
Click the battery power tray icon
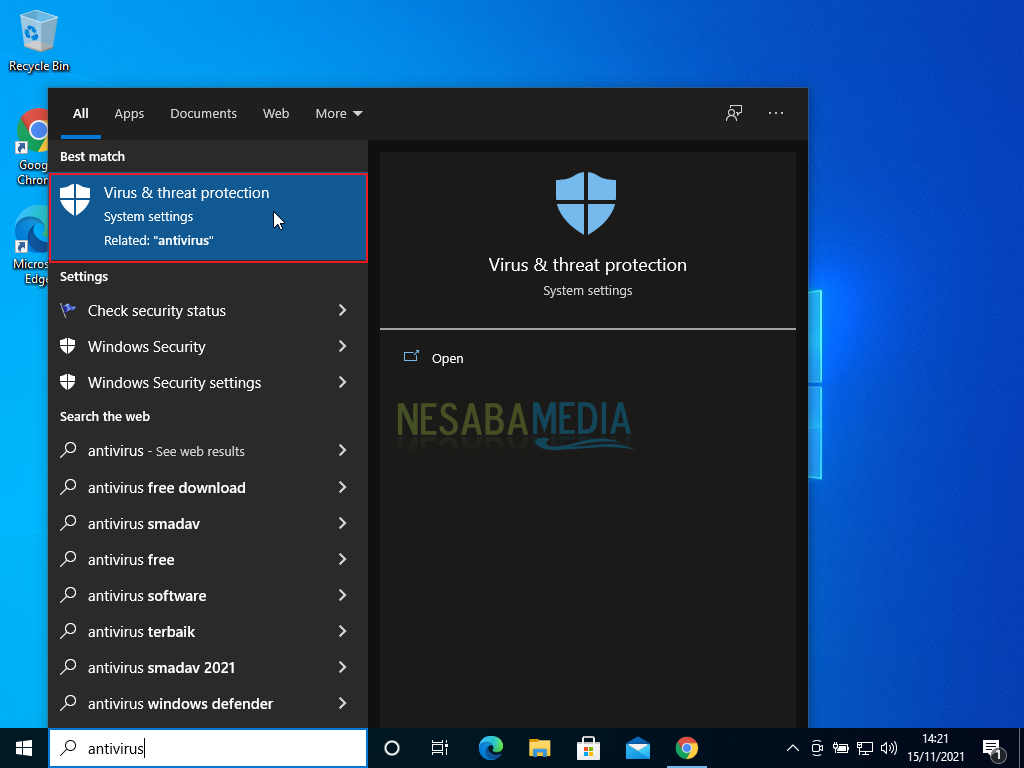tap(840, 748)
